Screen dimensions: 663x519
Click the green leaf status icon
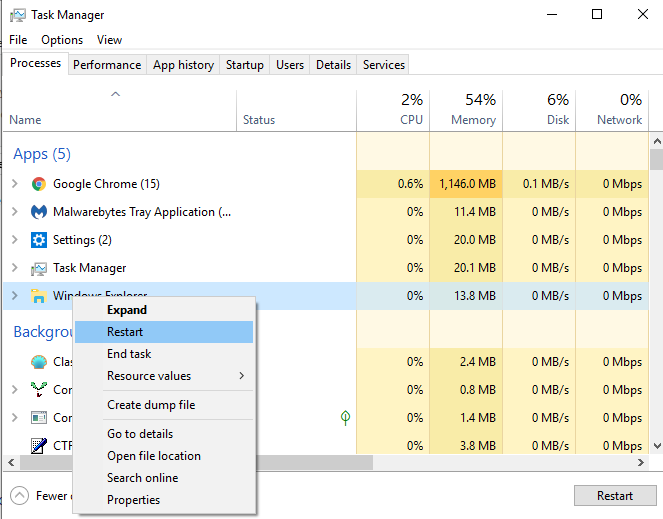pos(345,418)
